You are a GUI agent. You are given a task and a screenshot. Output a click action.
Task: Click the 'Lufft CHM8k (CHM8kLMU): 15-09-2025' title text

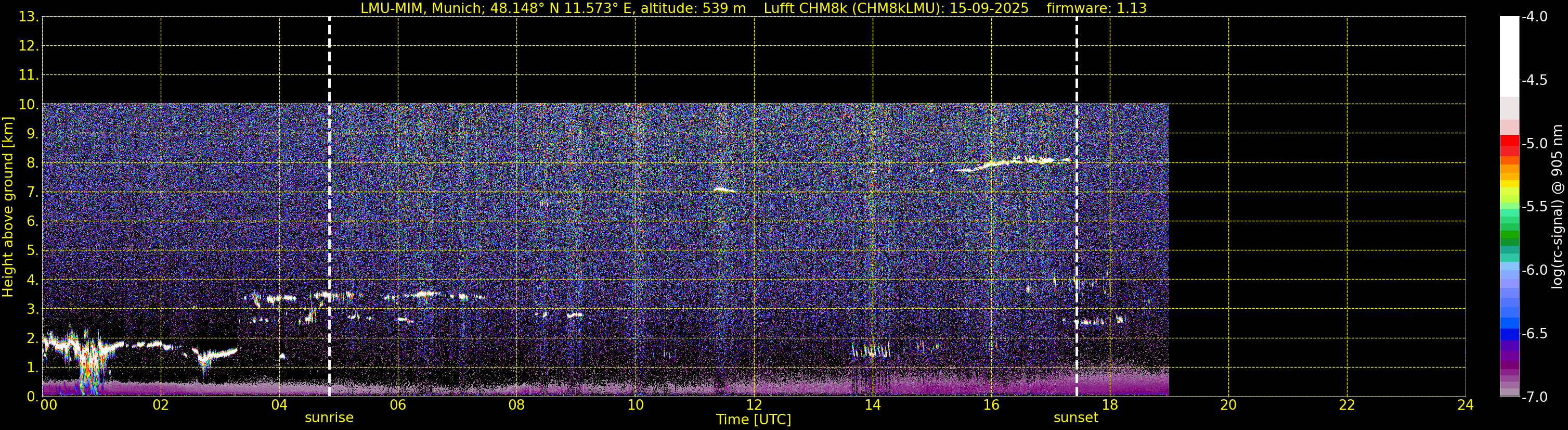[896, 8]
